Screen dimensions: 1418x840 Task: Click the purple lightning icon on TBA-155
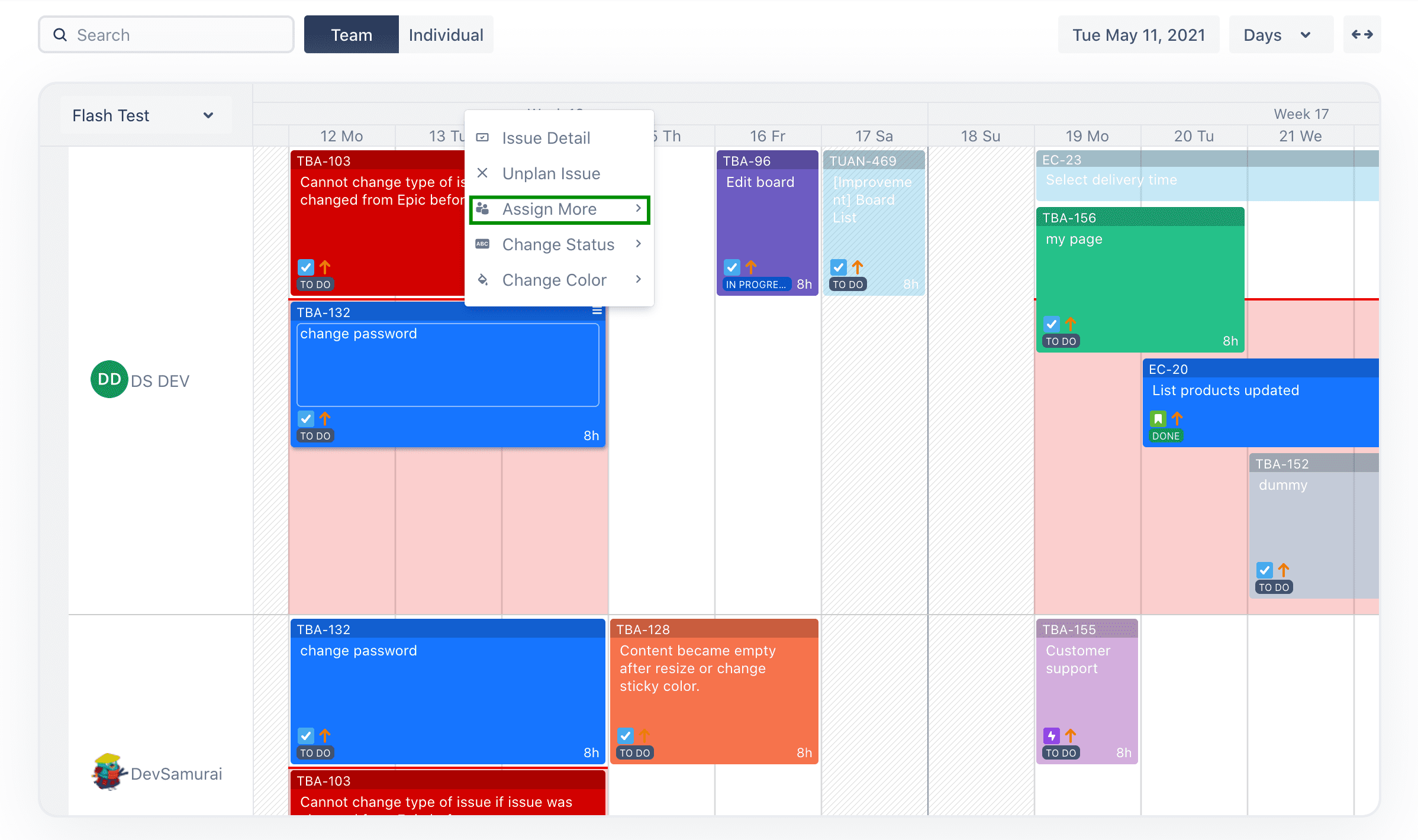pyautogui.click(x=1052, y=736)
